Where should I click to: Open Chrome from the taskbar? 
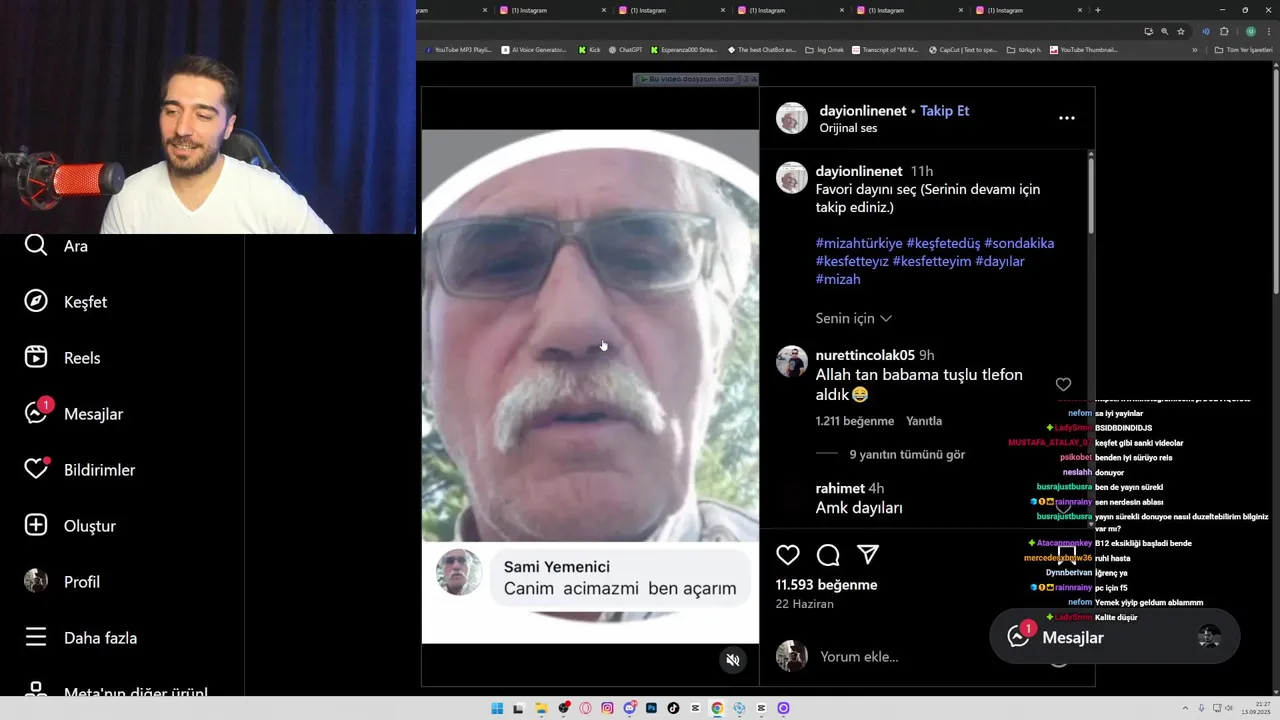(717, 708)
